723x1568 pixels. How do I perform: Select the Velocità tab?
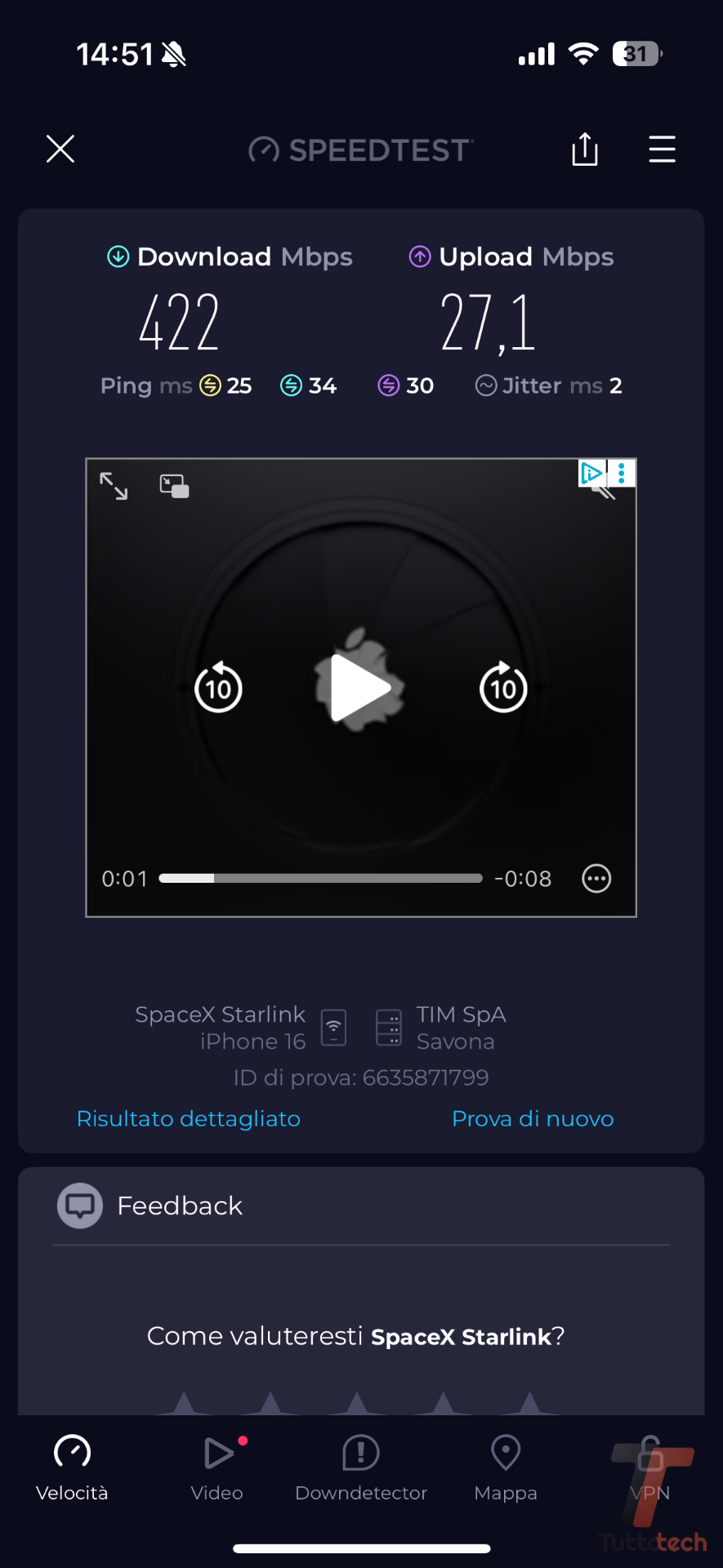tap(72, 1468)
